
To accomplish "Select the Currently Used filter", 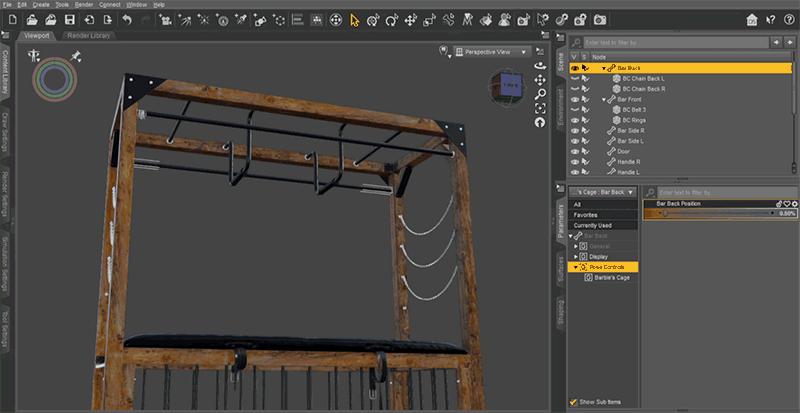I will [603, 225].
